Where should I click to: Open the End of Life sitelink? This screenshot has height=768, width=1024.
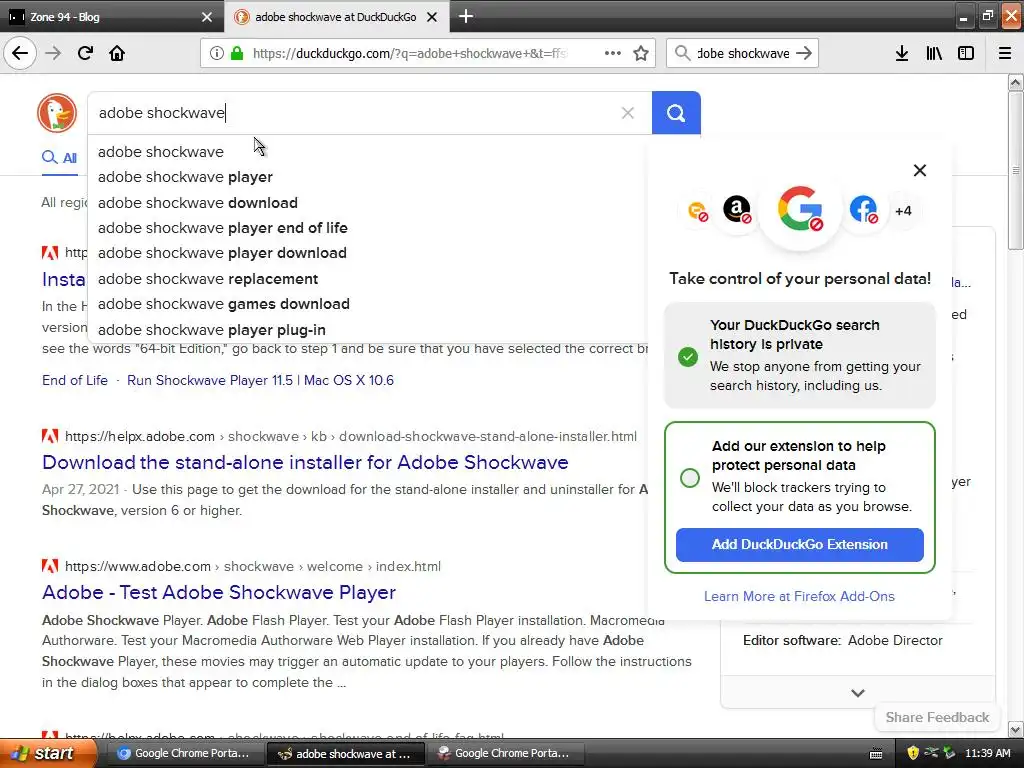75,380
